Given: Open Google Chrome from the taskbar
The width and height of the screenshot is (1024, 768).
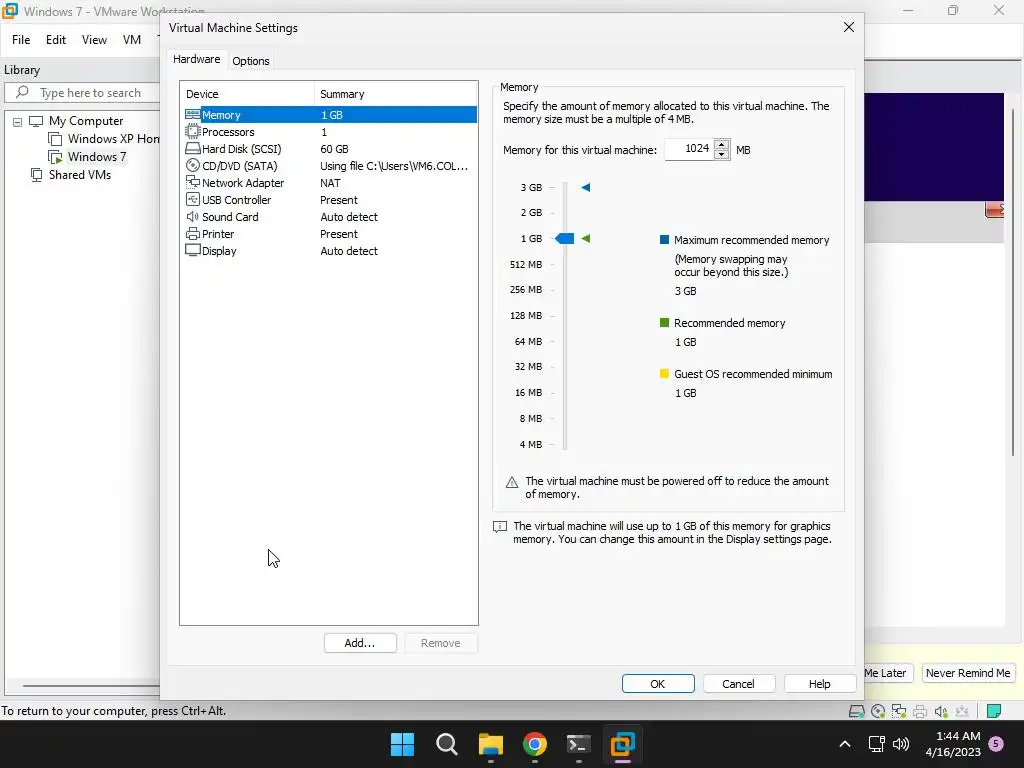Looking at the screenshot, I should (x=535, y=744).
